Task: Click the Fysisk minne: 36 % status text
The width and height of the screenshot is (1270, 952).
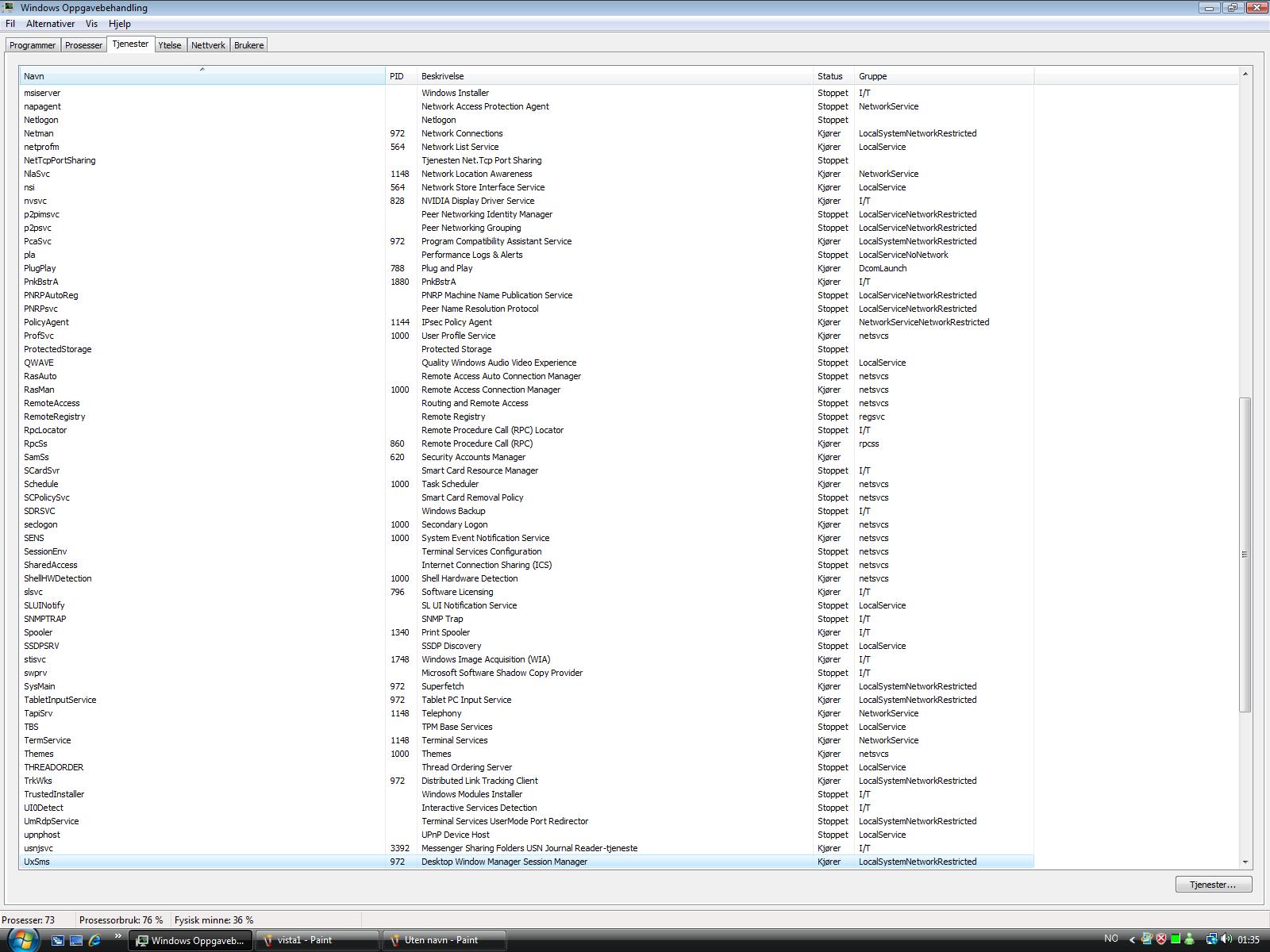Action: coord(214,920)
